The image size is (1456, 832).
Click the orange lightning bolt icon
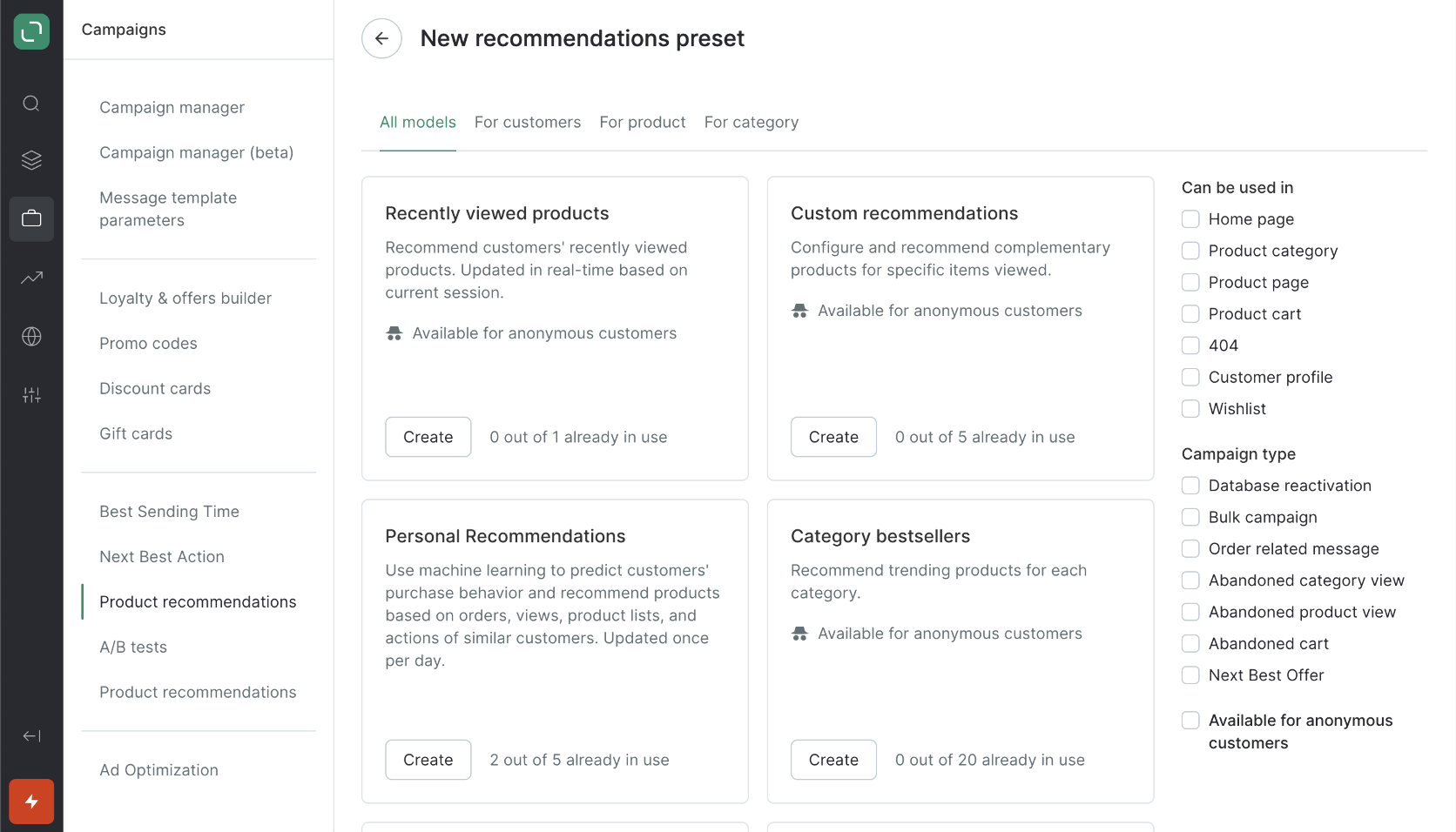point(31,801)
